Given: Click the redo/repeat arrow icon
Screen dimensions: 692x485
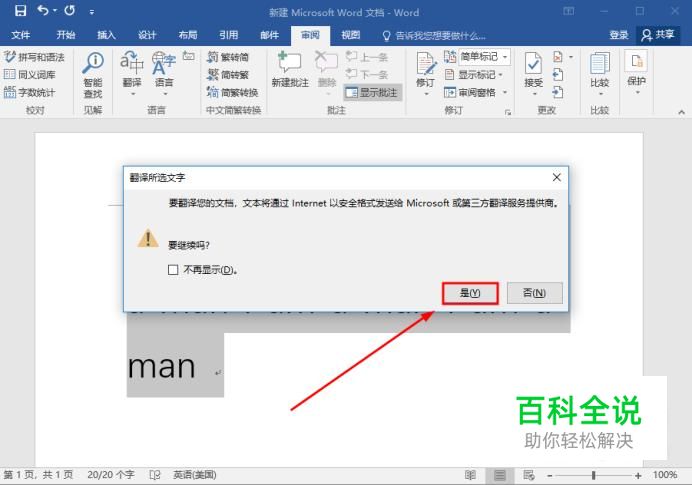Looking at the screenshot, I should tap(69, 11).
